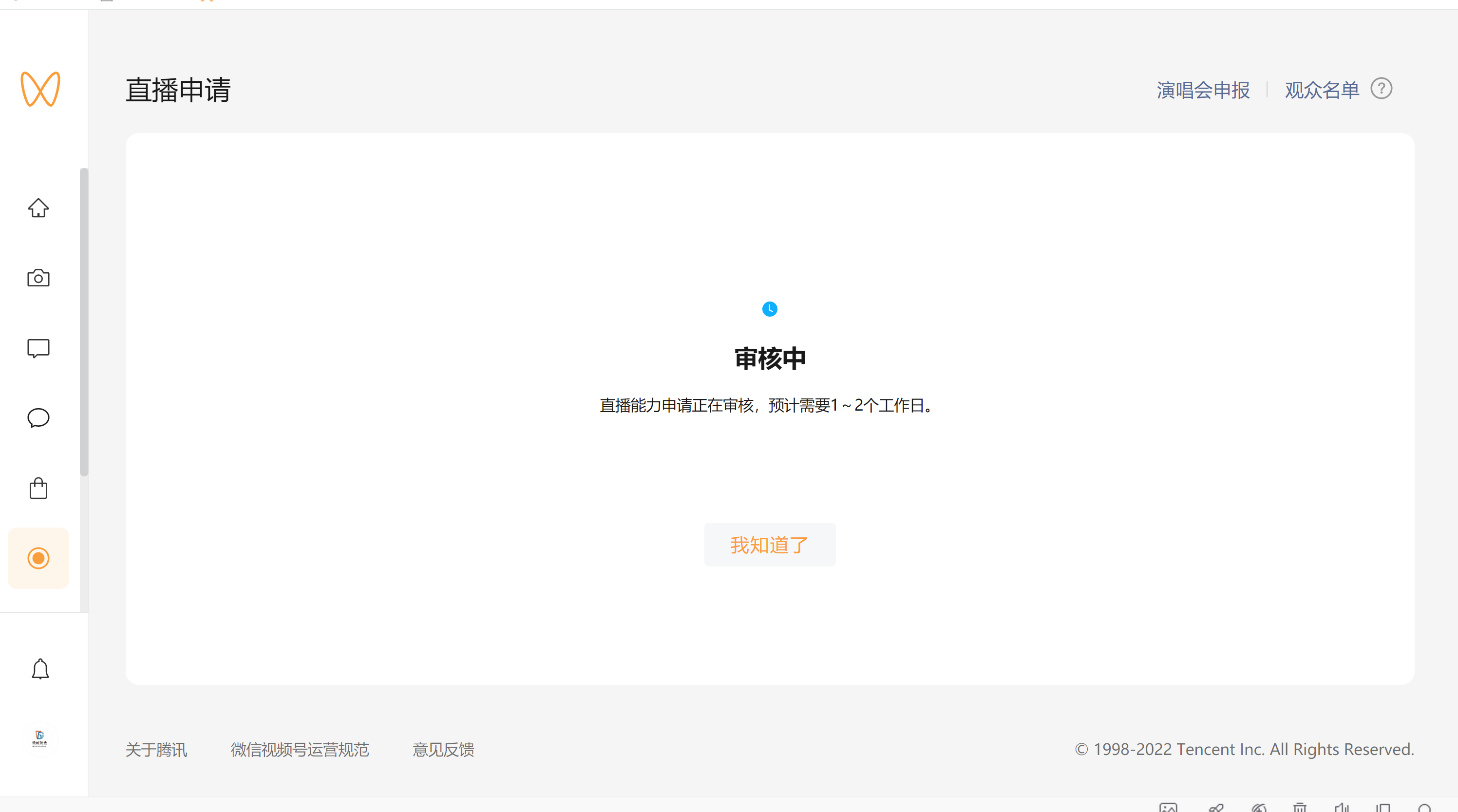Open 微信视频号运营规范 footer link
This screenshot has height=812, width=1458.
point(300,749)
